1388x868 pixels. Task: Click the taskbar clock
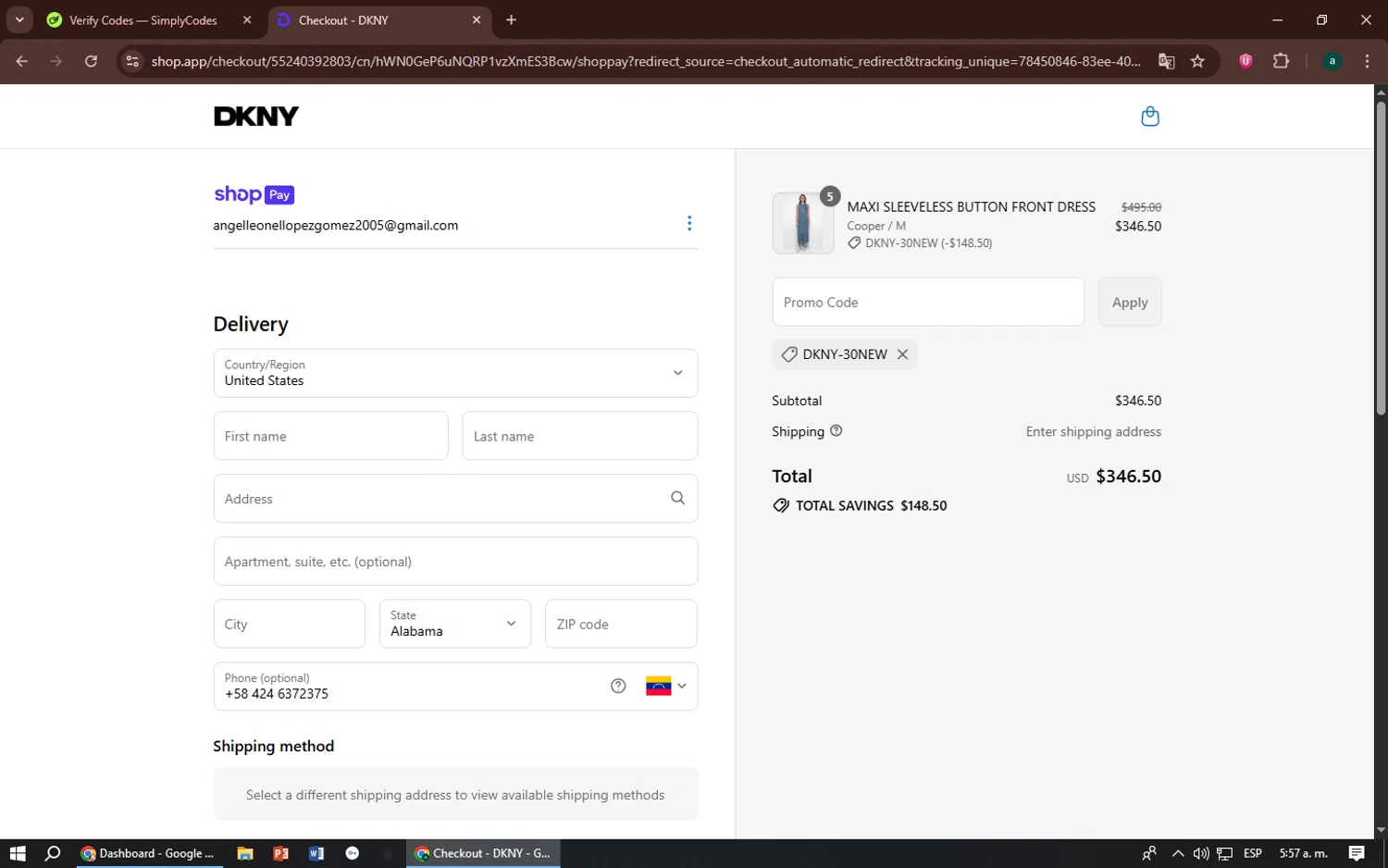1303,853
